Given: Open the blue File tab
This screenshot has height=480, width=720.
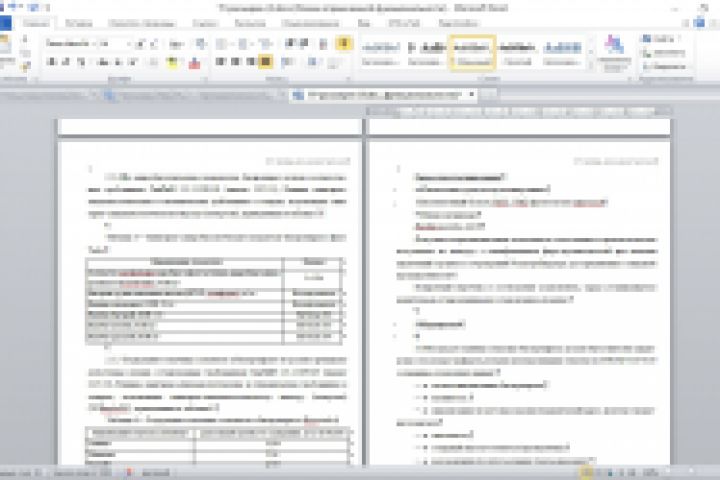Looking at the screenshot, I should coord(6,23).
